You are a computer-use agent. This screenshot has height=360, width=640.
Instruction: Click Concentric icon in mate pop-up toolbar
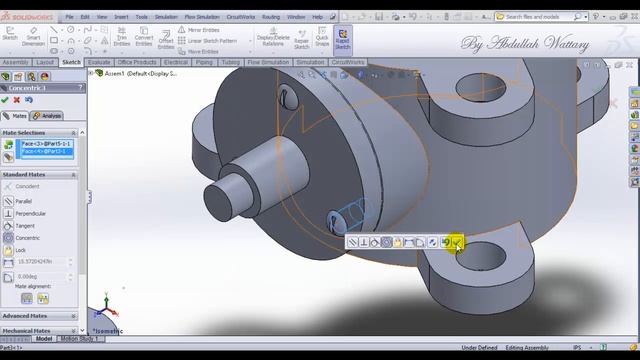click(386, 242)
